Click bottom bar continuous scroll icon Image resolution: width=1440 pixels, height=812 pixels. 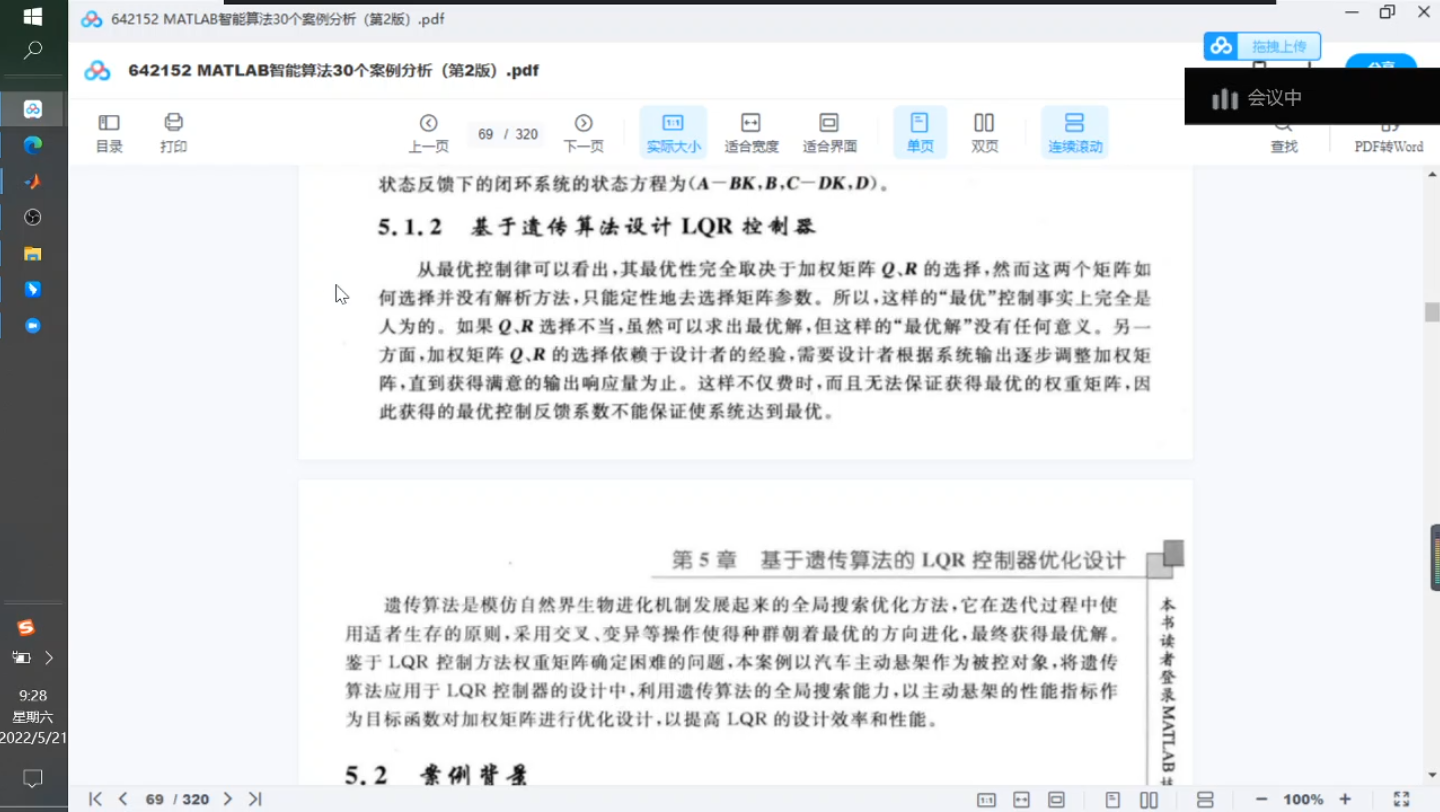tap(1205, 800)
